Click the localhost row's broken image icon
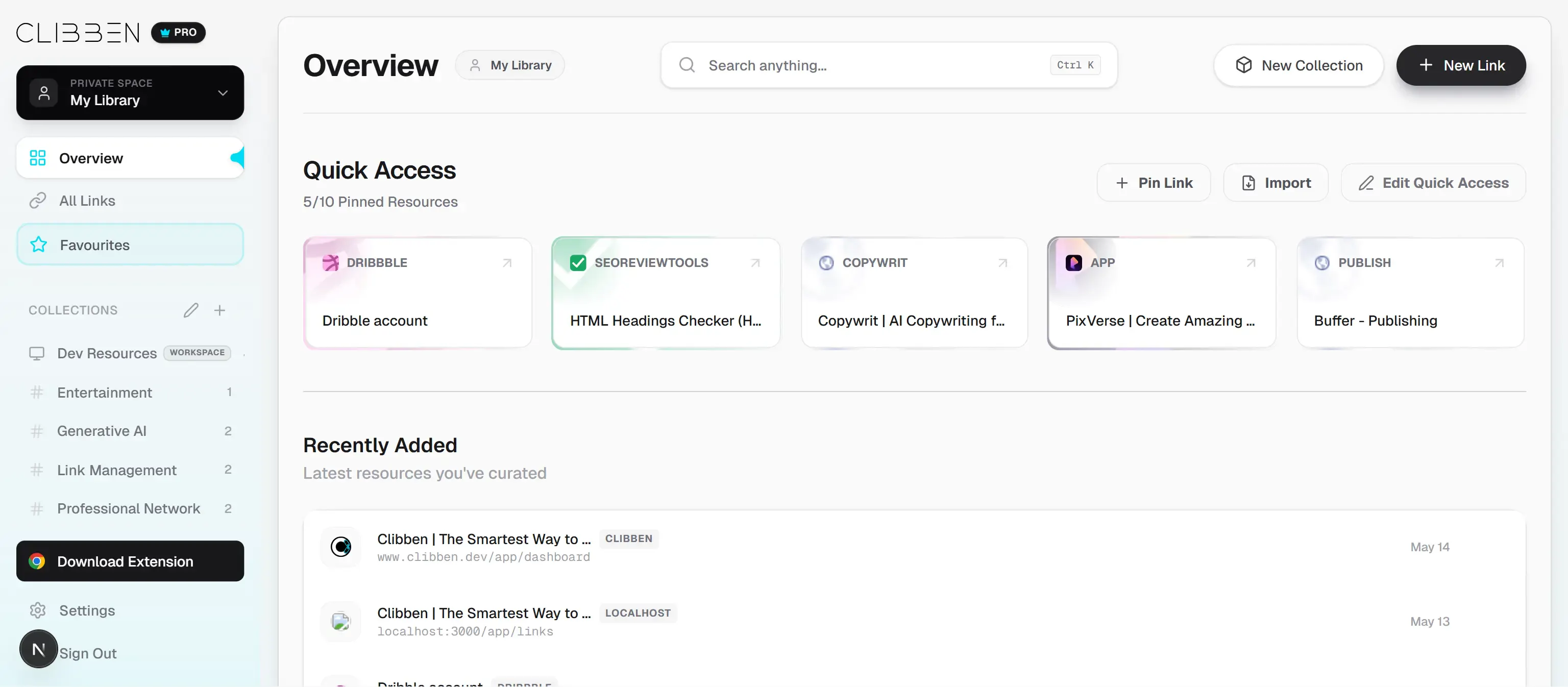This screenshot has width=1568, height=687. pos(341,621)
